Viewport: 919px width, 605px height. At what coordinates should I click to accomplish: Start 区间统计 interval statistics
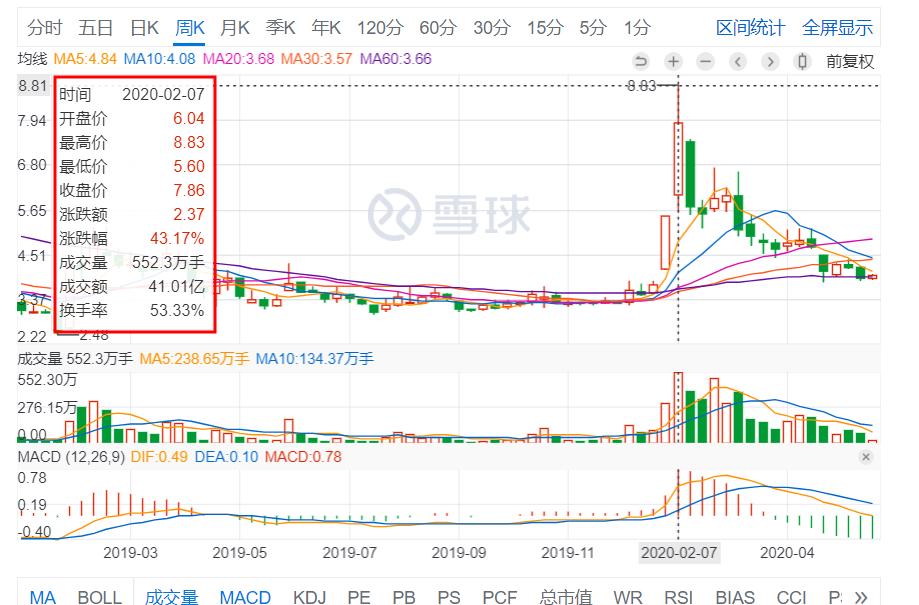pyautogui.click(x=749, y=28)
